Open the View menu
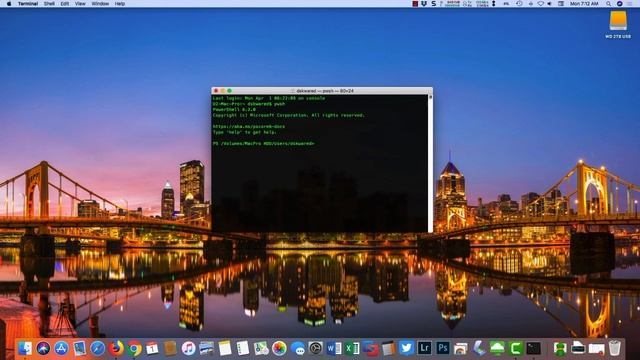This screenshot has height=360, width=640. coord(80,4)
